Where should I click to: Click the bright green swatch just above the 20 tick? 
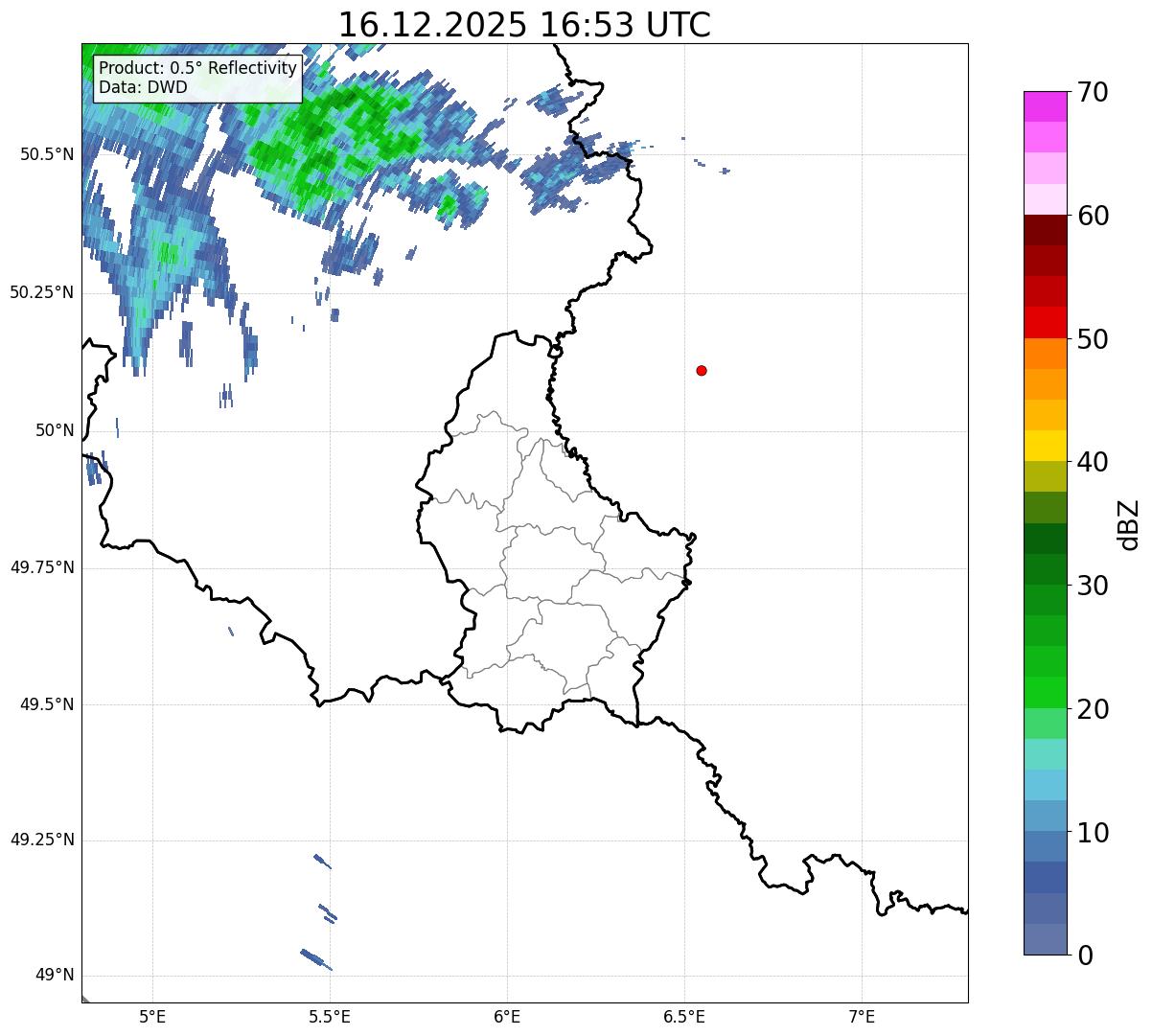pyautogui.click(x=1045, y=693)
